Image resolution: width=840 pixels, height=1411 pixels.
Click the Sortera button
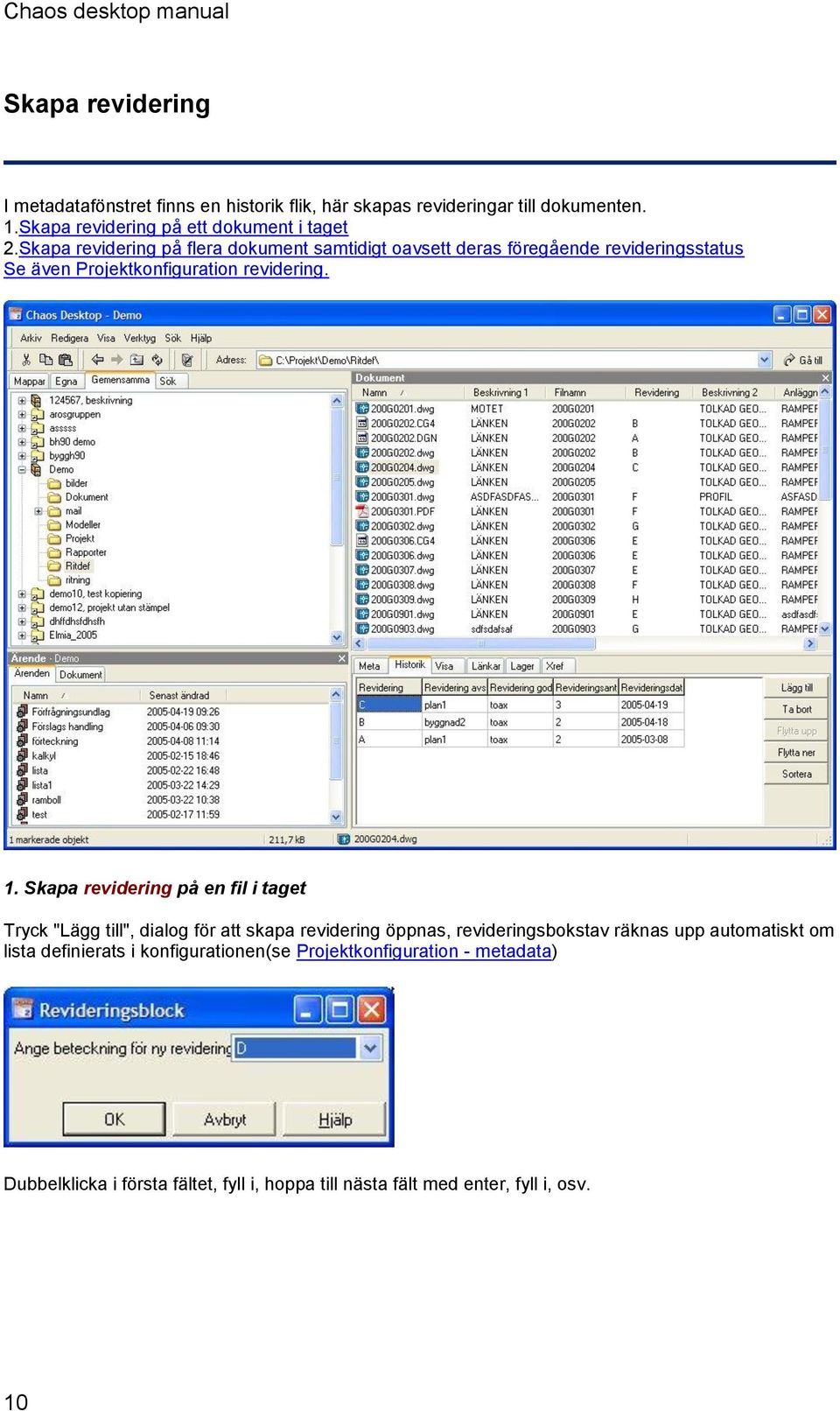[x=796, y=774]
